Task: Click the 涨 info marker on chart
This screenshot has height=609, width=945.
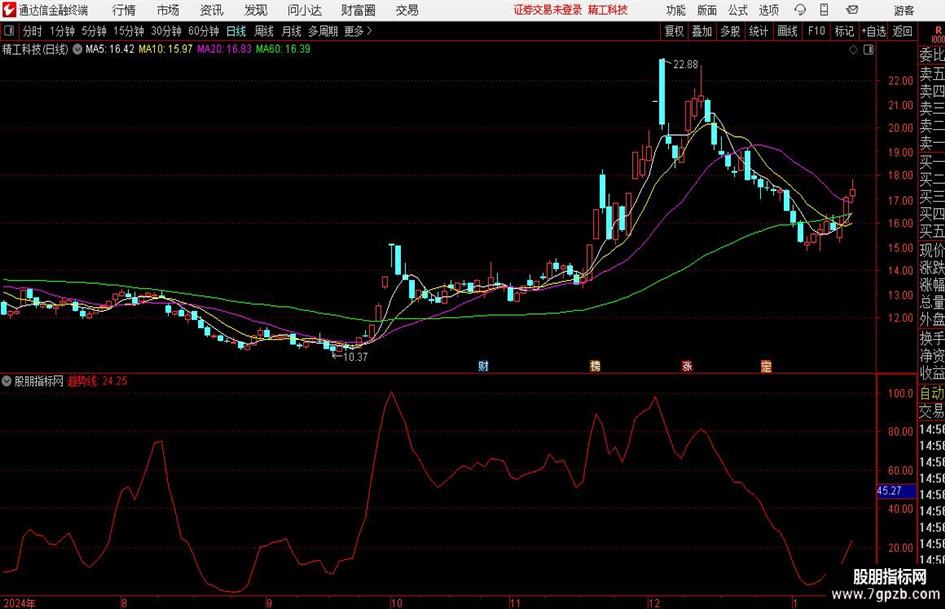Action: tap(686, 365)
